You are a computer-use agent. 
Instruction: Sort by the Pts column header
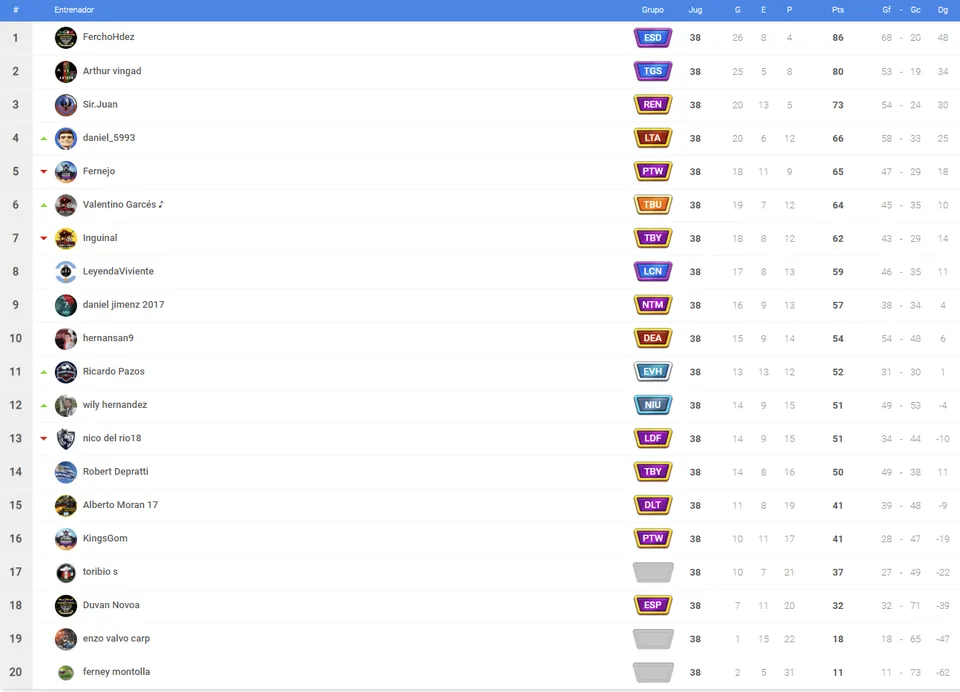[838, 10]
